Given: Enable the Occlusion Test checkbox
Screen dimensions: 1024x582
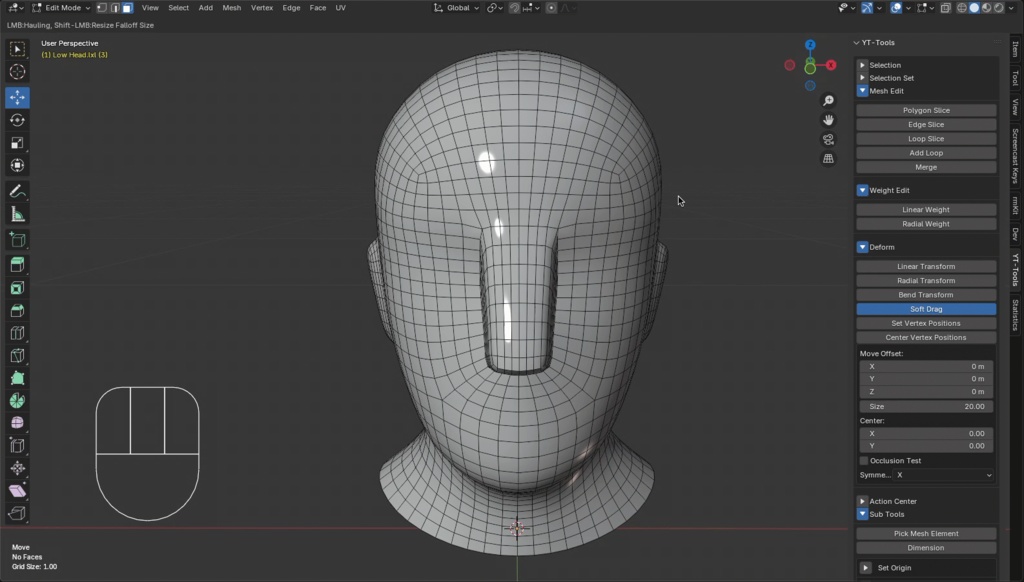Looking at the screenshot, I should point(863,460).
